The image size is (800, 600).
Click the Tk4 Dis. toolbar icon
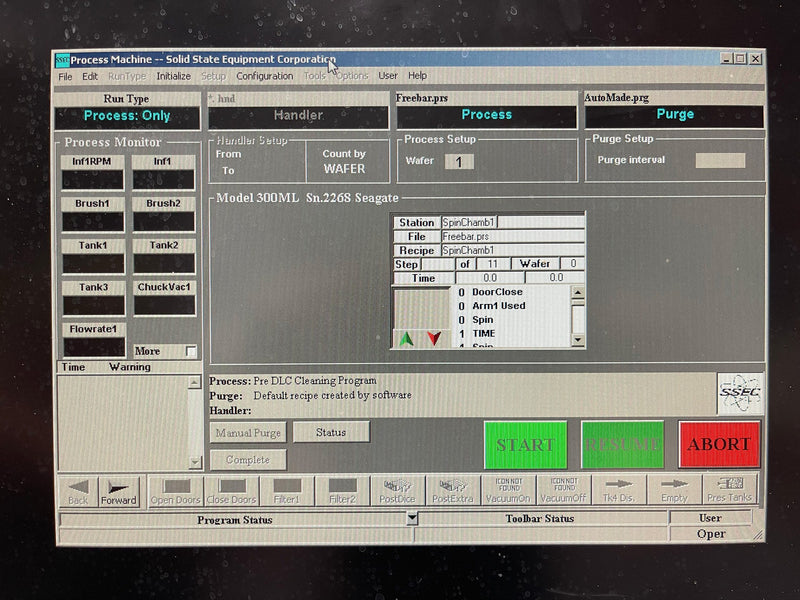click(619, 490)
